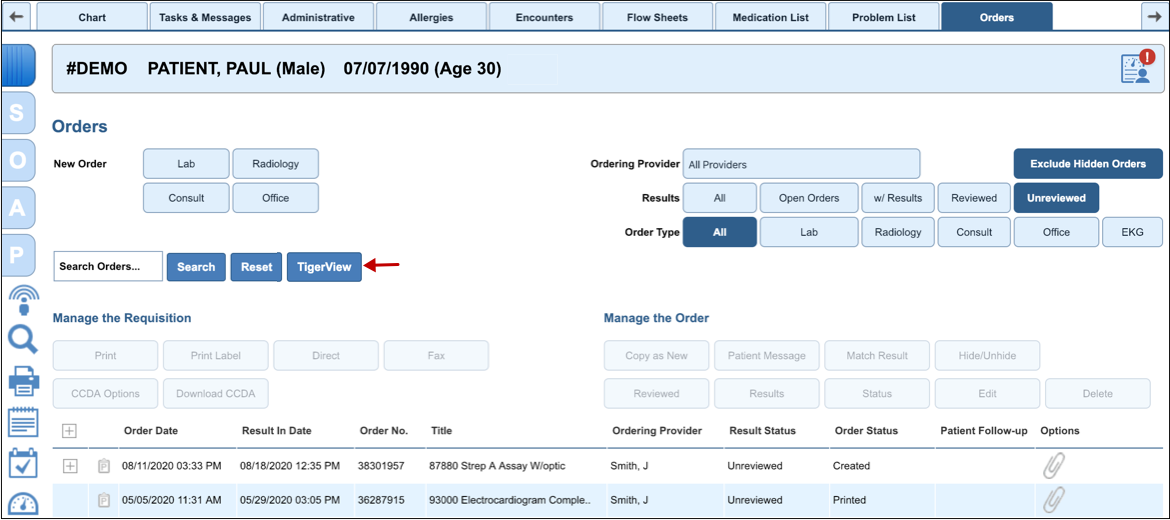
Task: Select the Orders tab
Action: click(997, 16)
